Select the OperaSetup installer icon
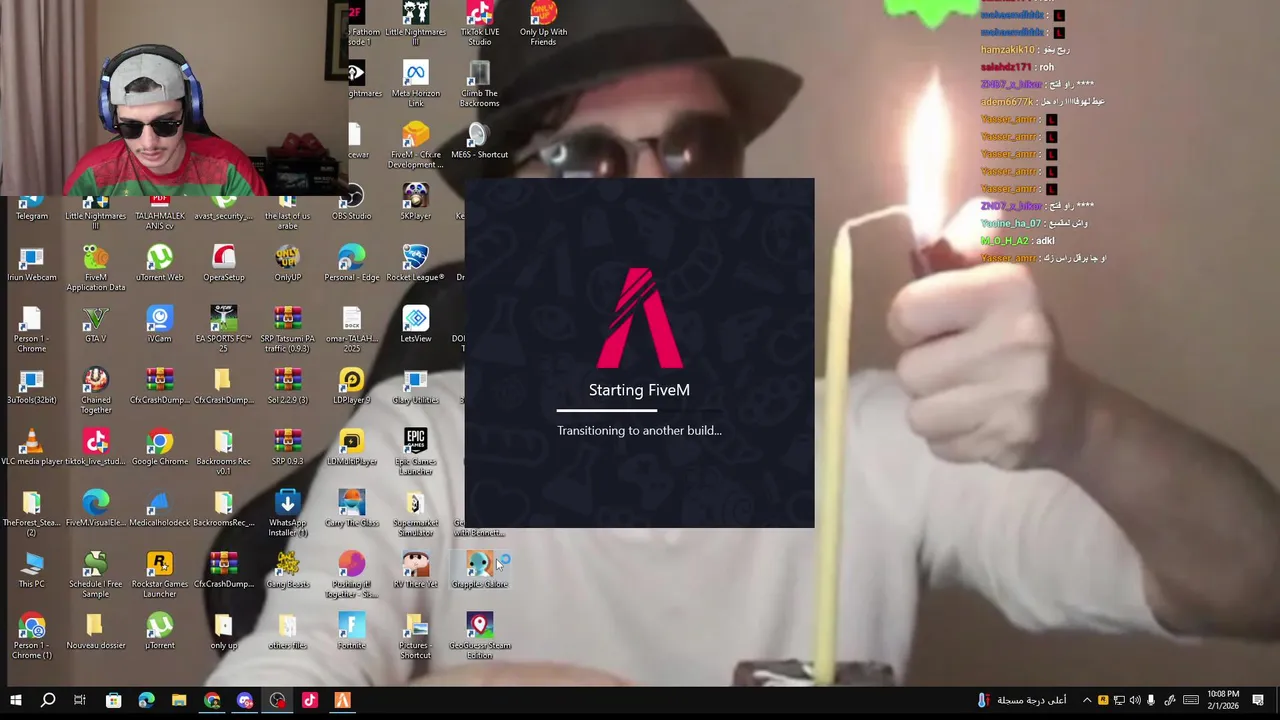 [224, 264]
